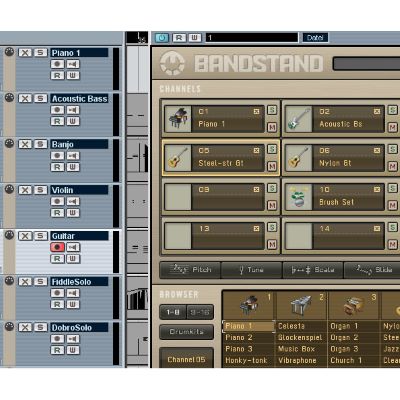Select the DobroSolo track name

coord(79,327)
